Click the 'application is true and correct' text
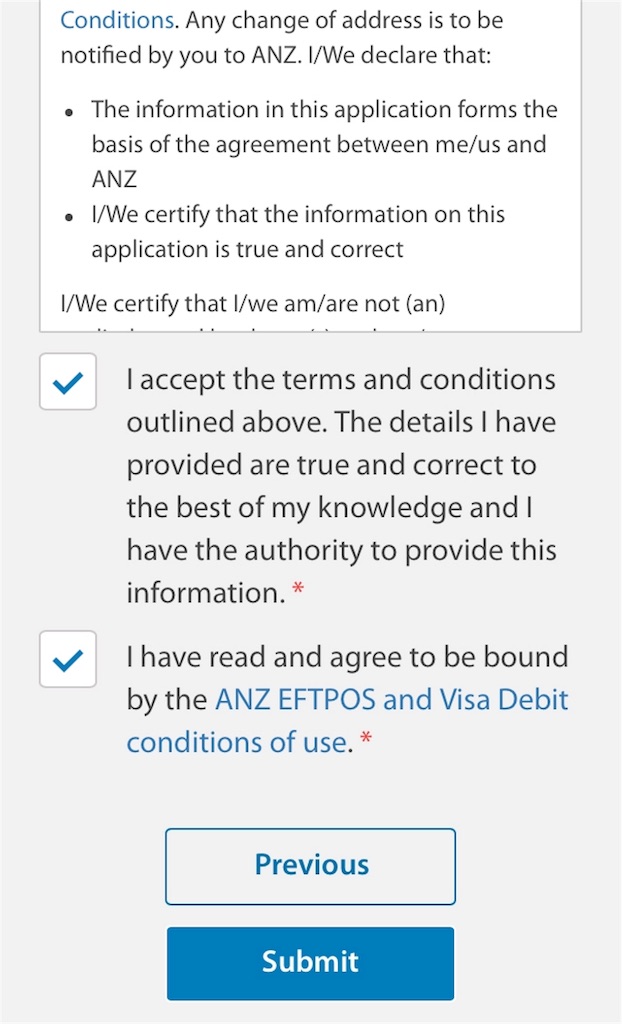Image resolution: width=622 pixels, height=1024 pixels. click(x=248, y=249)
